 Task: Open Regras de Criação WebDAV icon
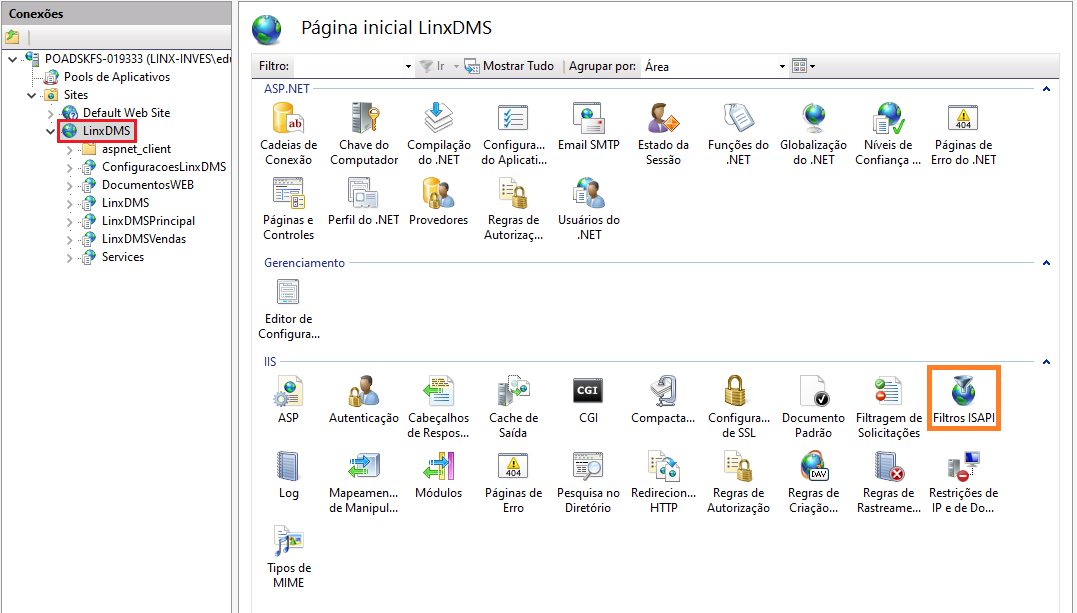(x=813, y=482)
